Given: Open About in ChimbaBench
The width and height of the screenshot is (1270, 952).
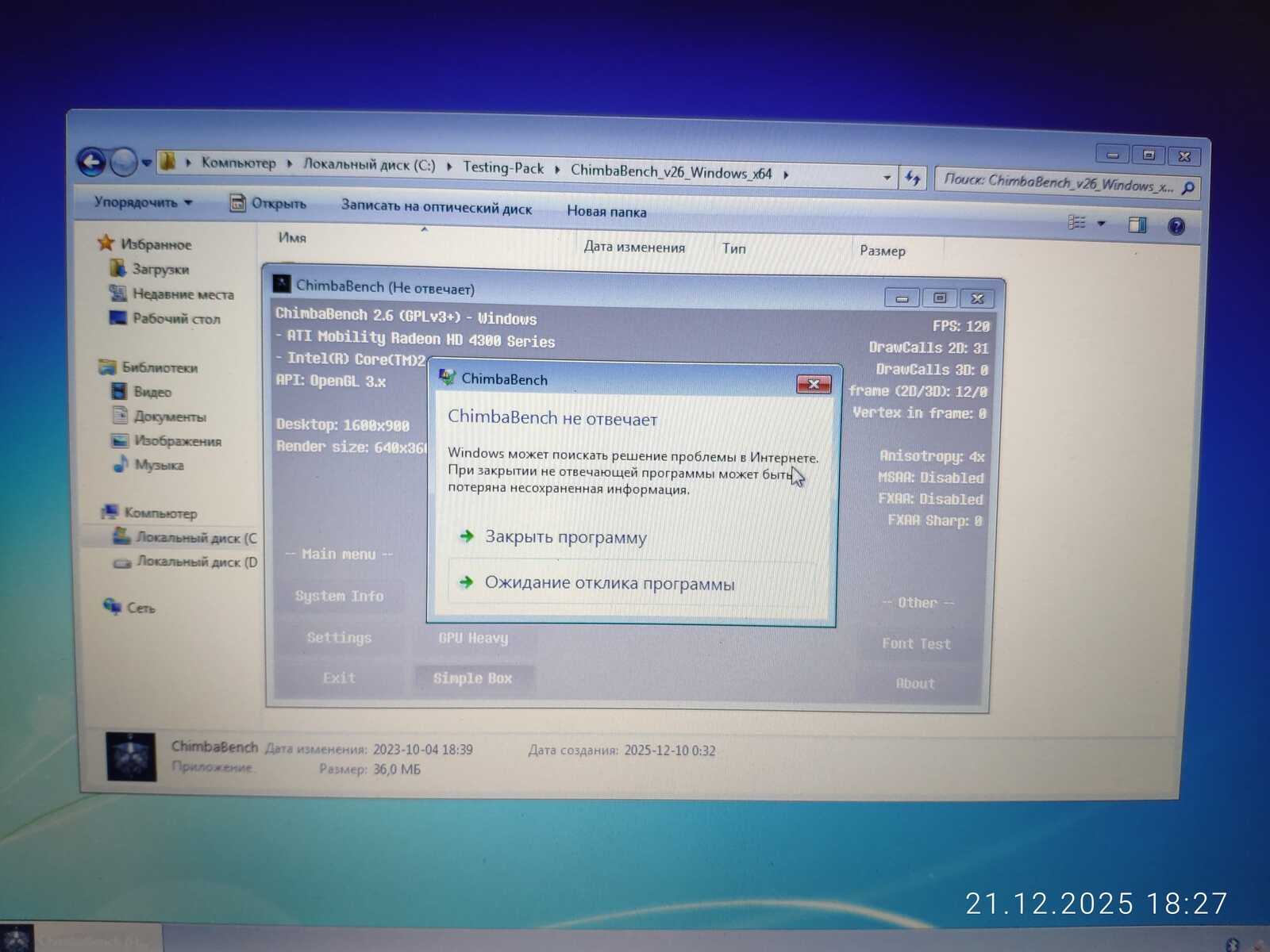Looking at the screenshot, I should click(915, 684).
